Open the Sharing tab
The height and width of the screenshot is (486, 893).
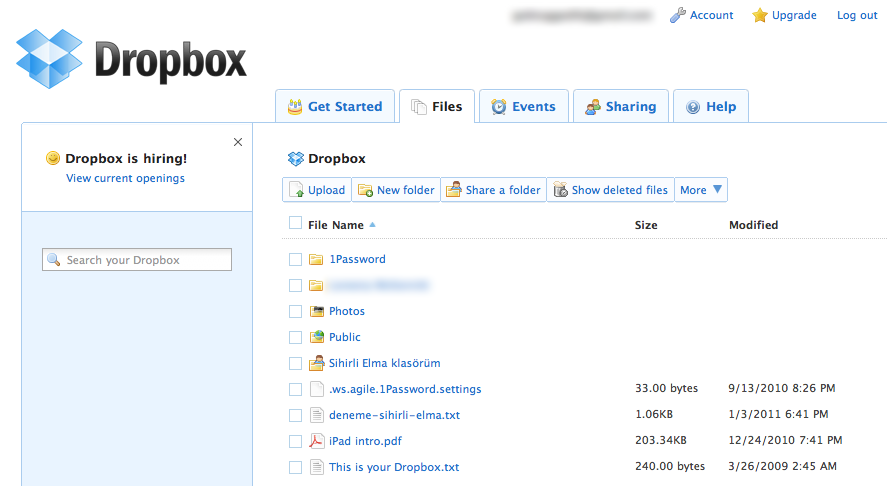pos(620,107)
